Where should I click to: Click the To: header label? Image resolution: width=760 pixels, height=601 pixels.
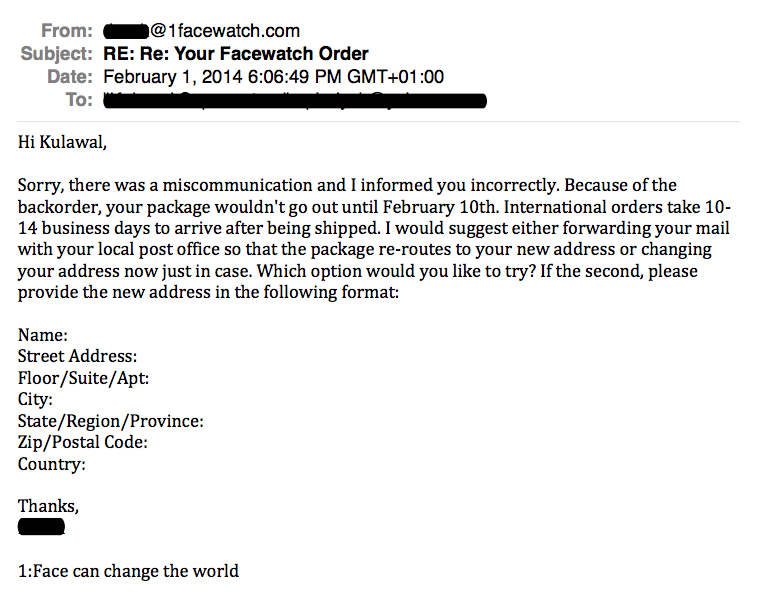[x=79, y=100]
